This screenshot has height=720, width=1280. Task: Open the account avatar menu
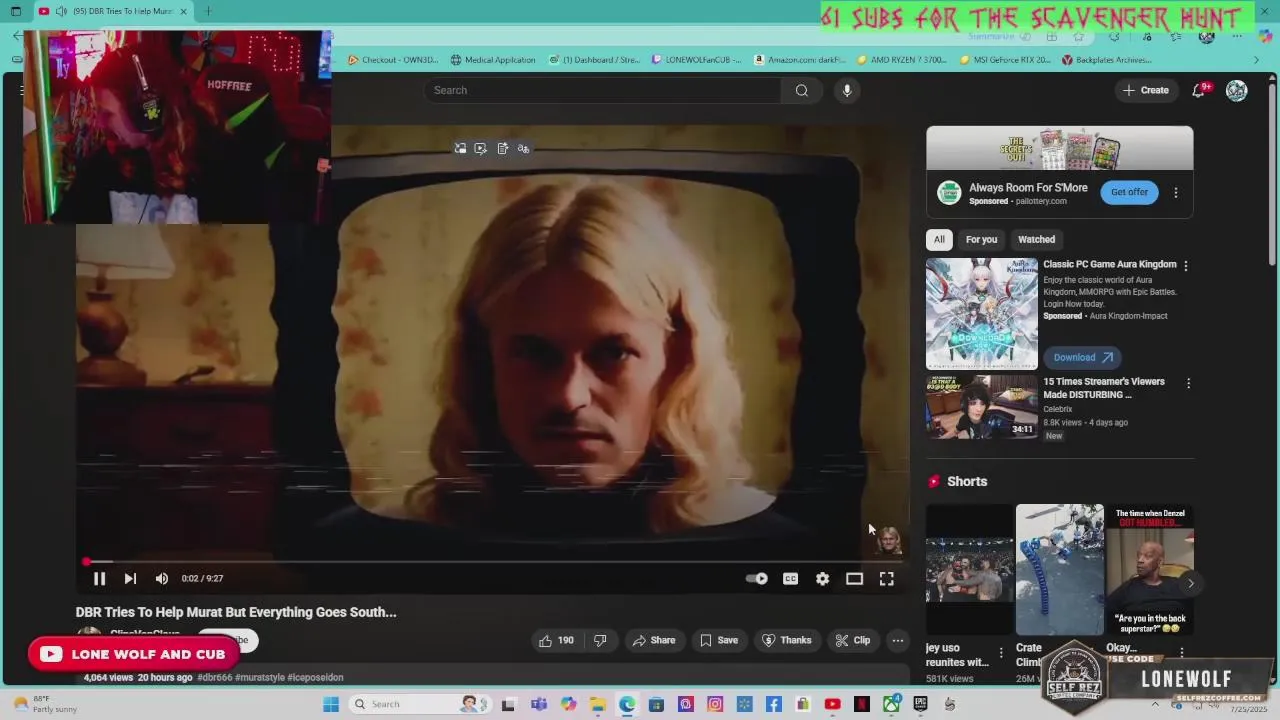[x=1237, y=90]
